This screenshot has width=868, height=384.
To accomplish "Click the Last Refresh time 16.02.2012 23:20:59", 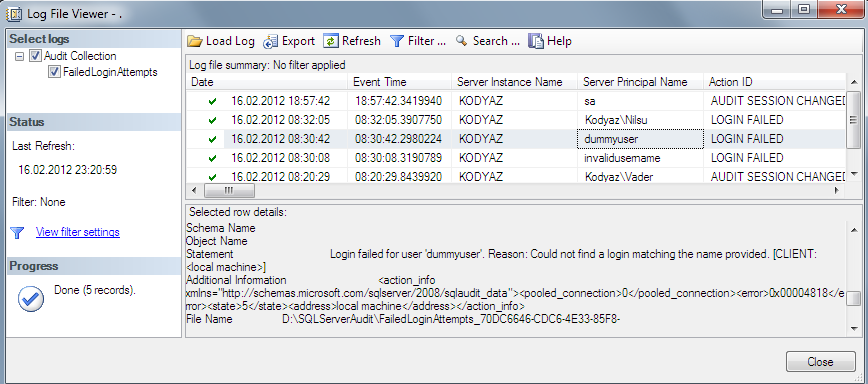I will tap(68, 170).
